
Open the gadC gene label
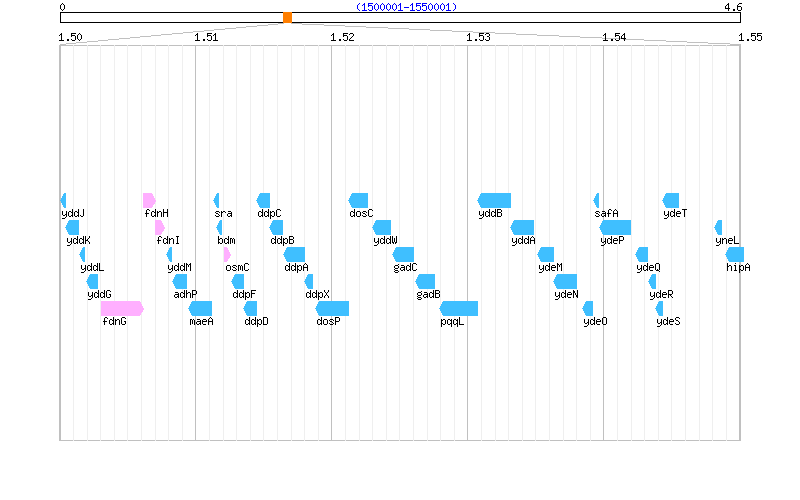tap(405, 267)
